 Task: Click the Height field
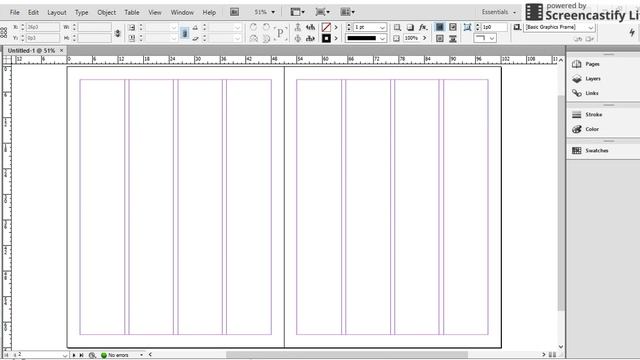[x=94, y=38]
